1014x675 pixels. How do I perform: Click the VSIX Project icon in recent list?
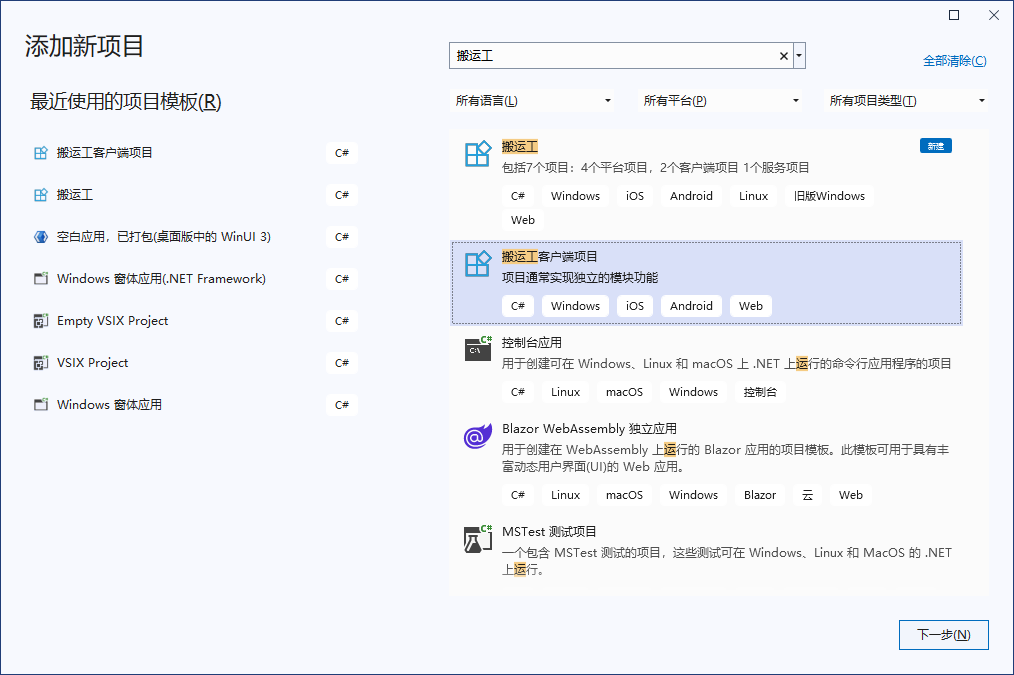(41, 363)
